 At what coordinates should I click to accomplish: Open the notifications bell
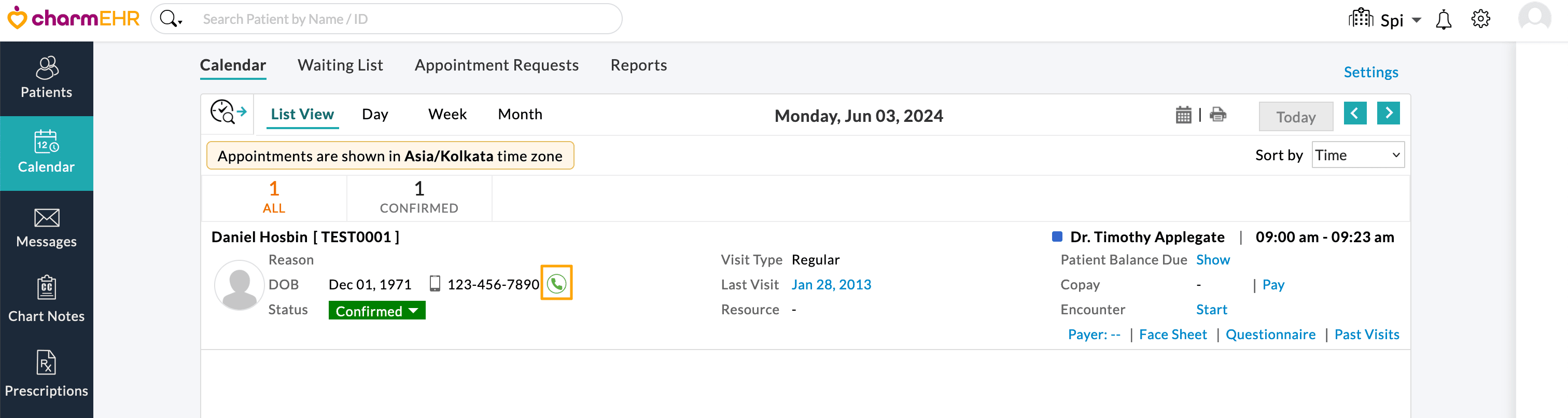1443,20
